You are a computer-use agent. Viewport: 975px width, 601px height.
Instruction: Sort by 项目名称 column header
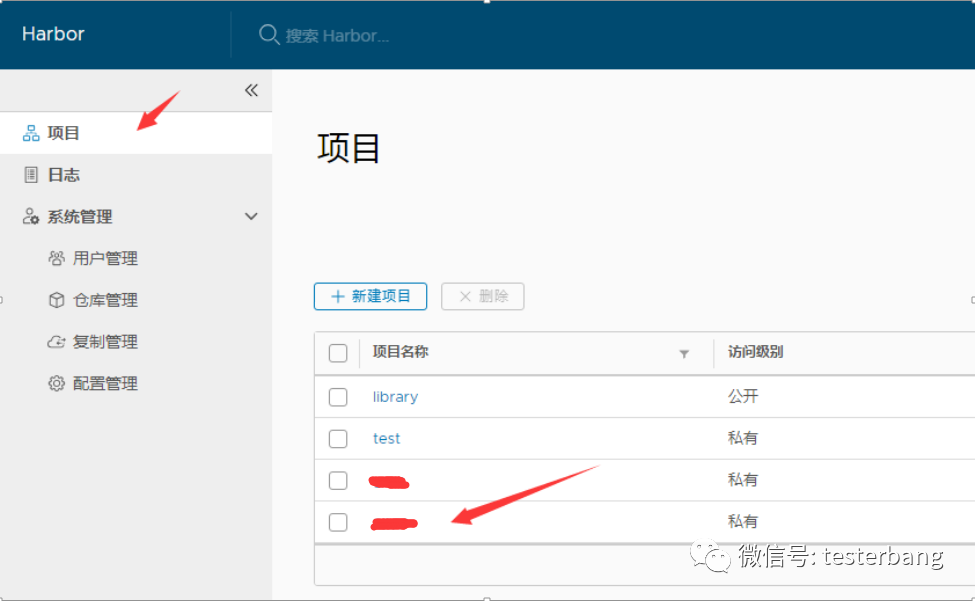(400, 352)
